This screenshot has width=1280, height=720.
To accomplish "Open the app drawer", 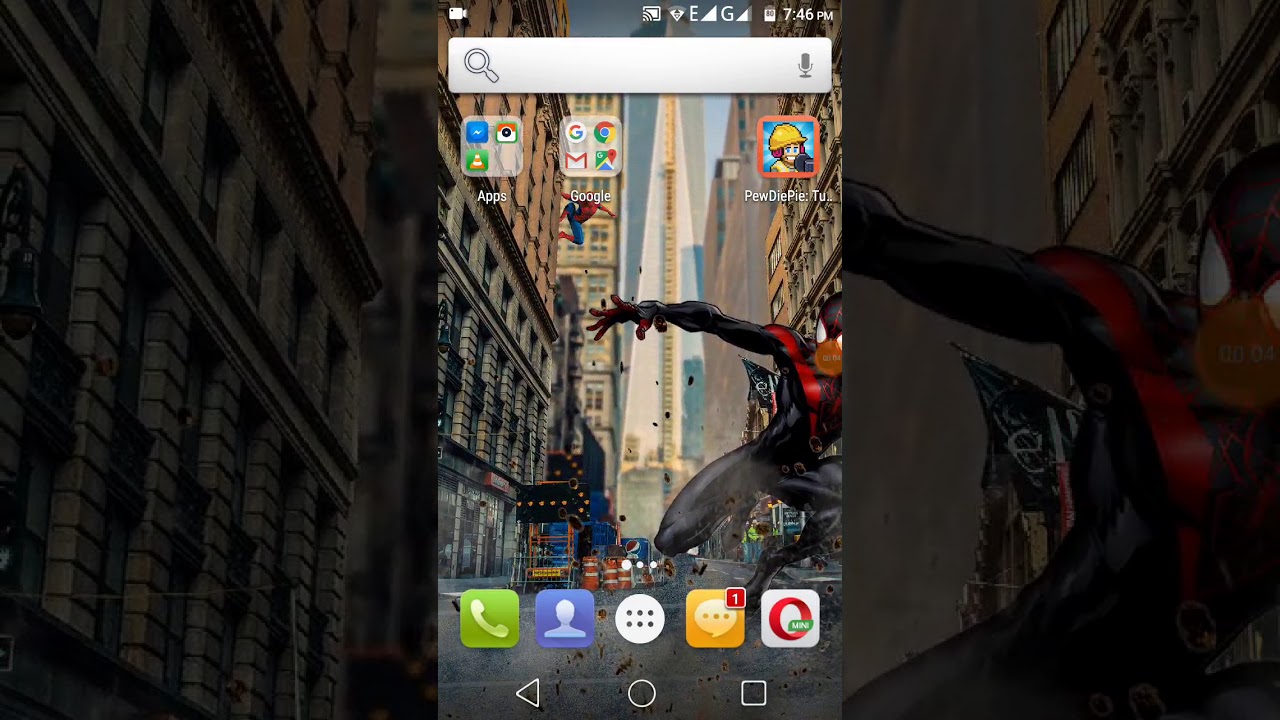I will pyautogui.click(x=640, y=620).
